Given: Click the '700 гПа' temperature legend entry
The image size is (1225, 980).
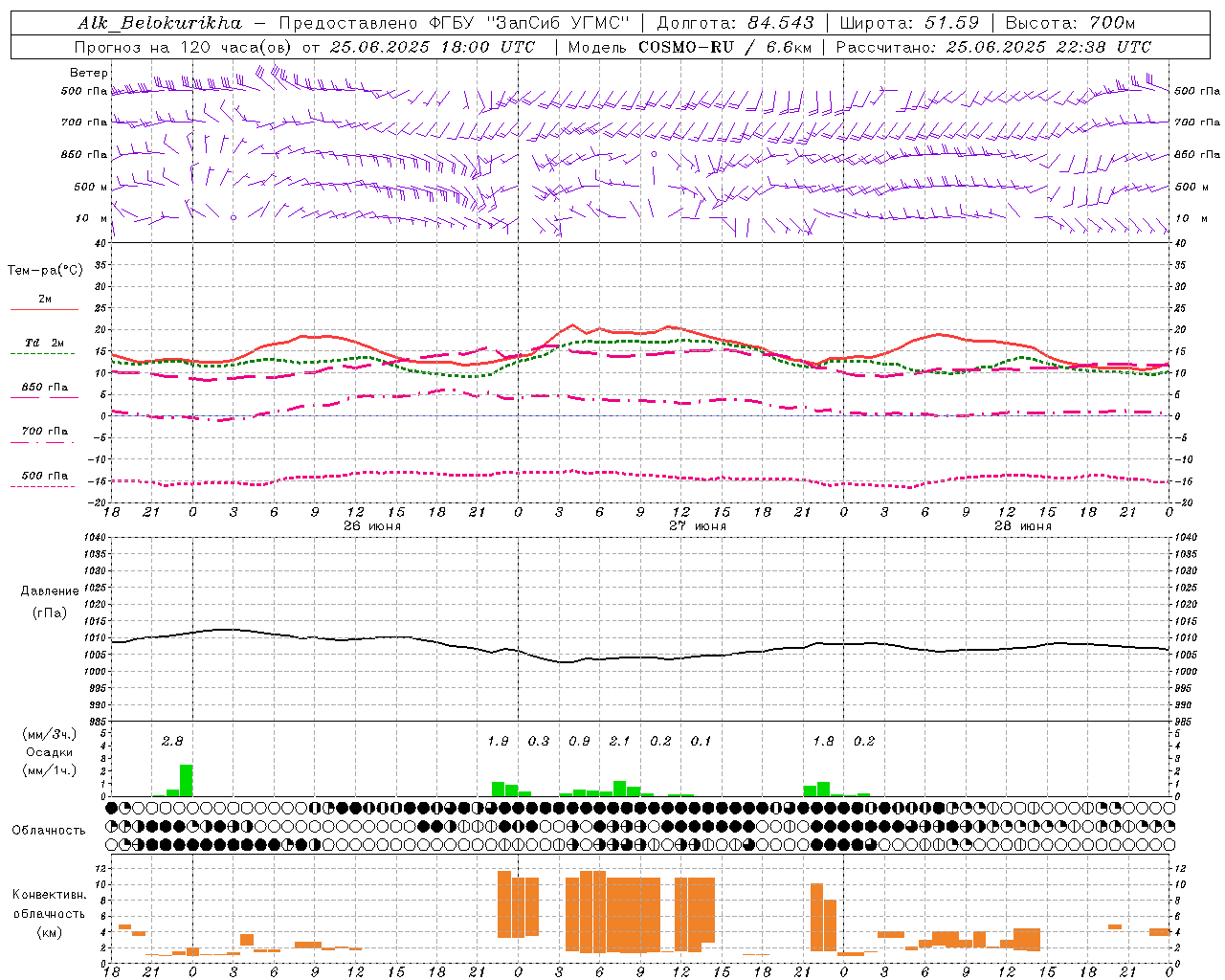Looking at the screenshot, I should click(x=45, y=431).
